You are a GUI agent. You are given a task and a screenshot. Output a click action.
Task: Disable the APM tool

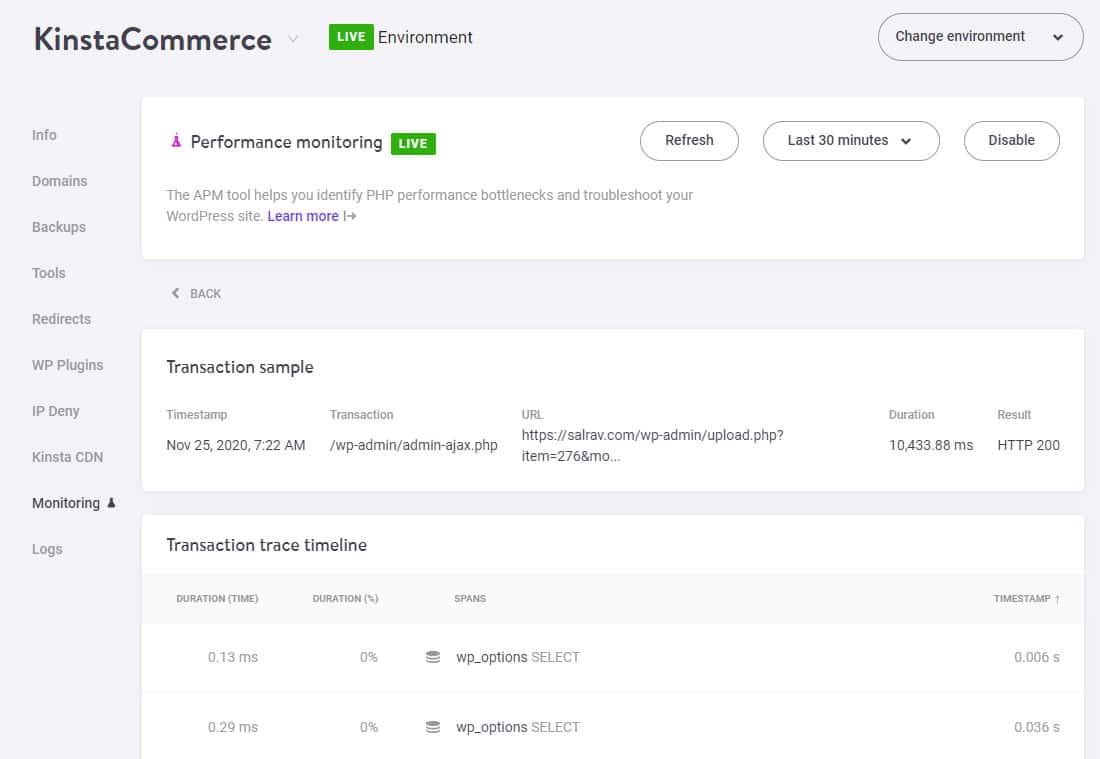click(x=1011, y=141)
